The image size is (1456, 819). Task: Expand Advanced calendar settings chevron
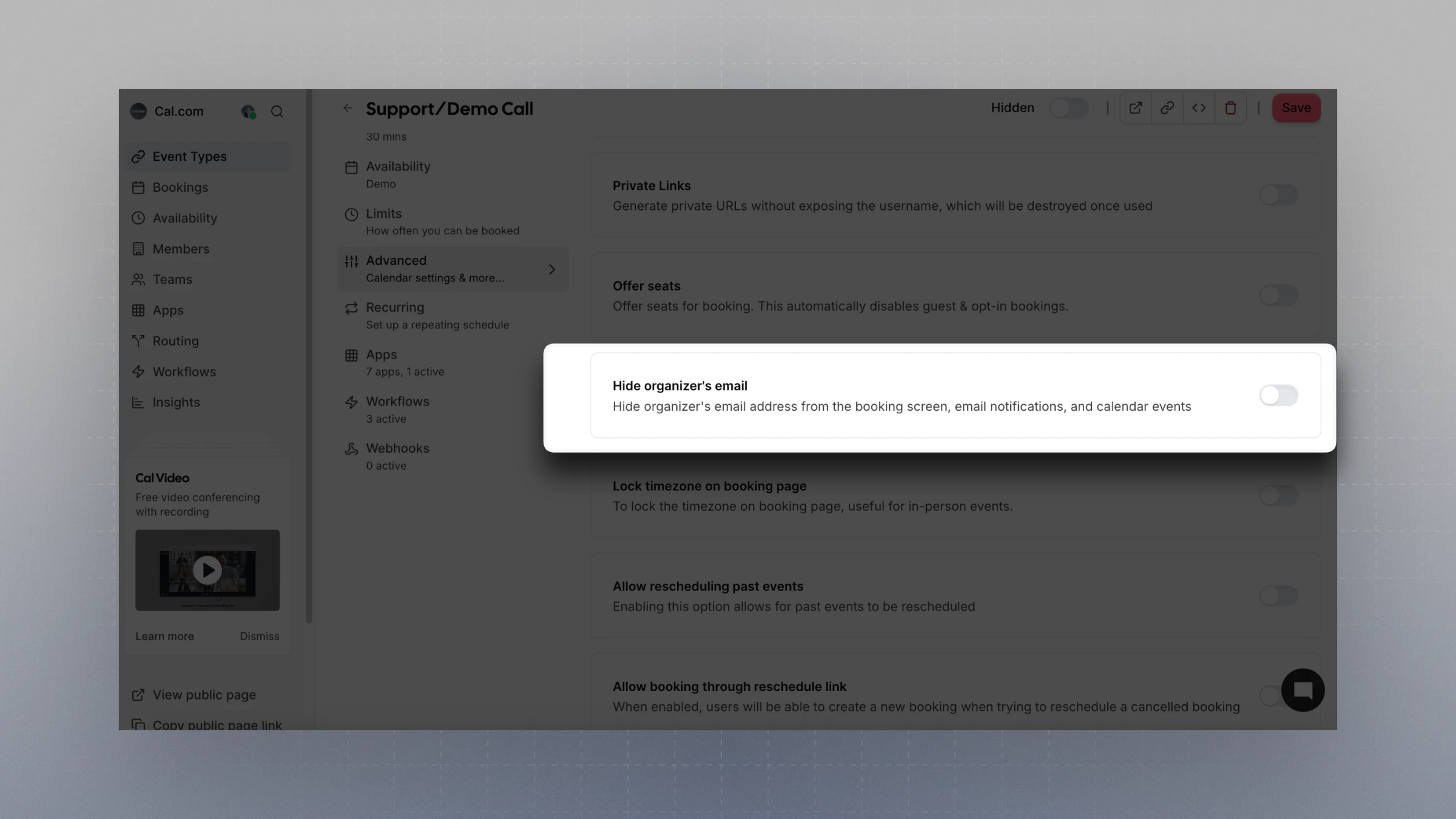point(551,269)
